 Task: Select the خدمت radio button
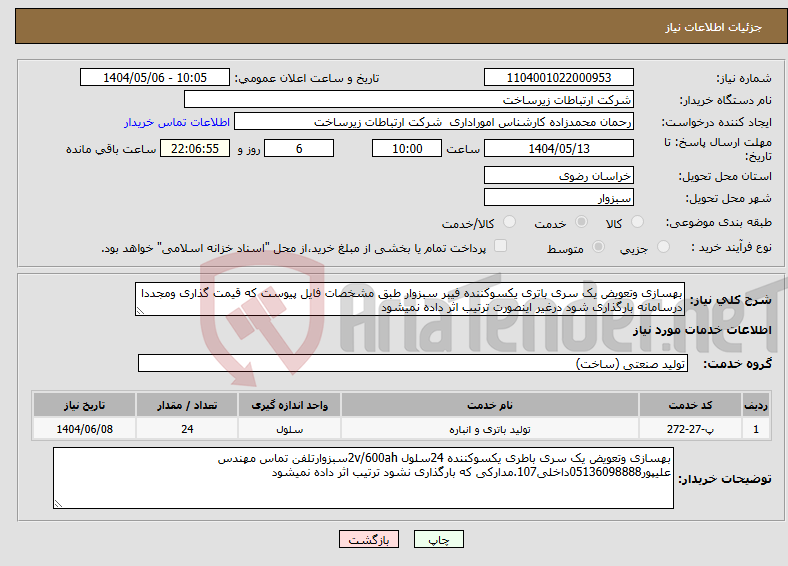(x=581, y=222)
